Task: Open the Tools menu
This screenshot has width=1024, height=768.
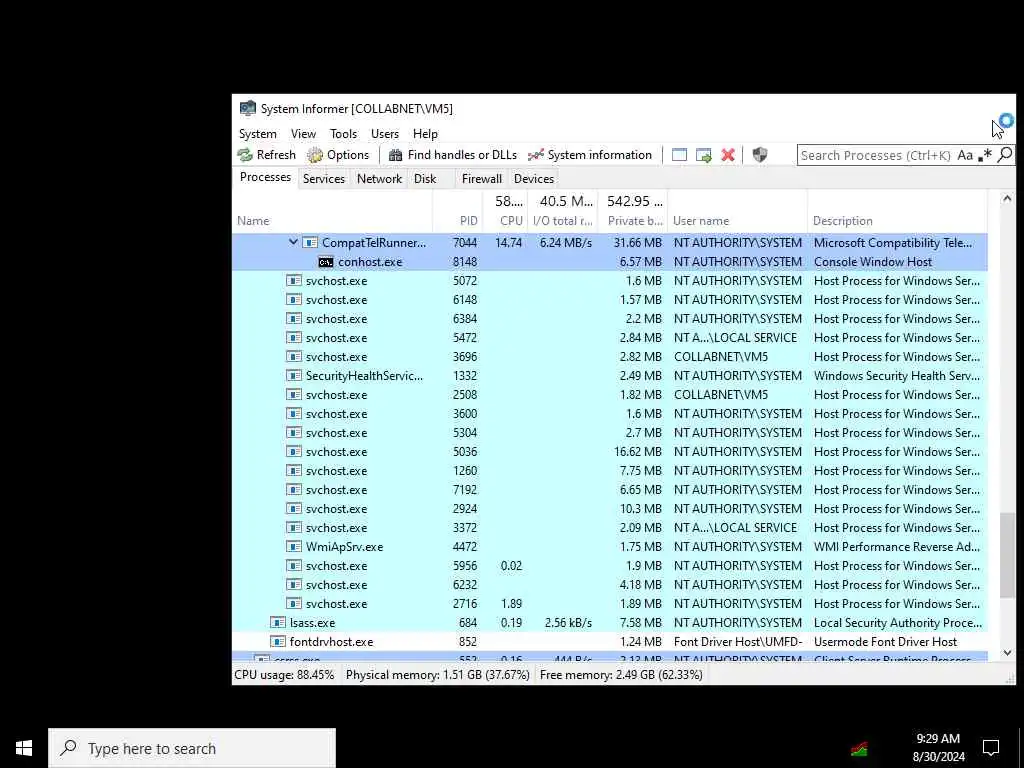Action: tap(343, 134)
